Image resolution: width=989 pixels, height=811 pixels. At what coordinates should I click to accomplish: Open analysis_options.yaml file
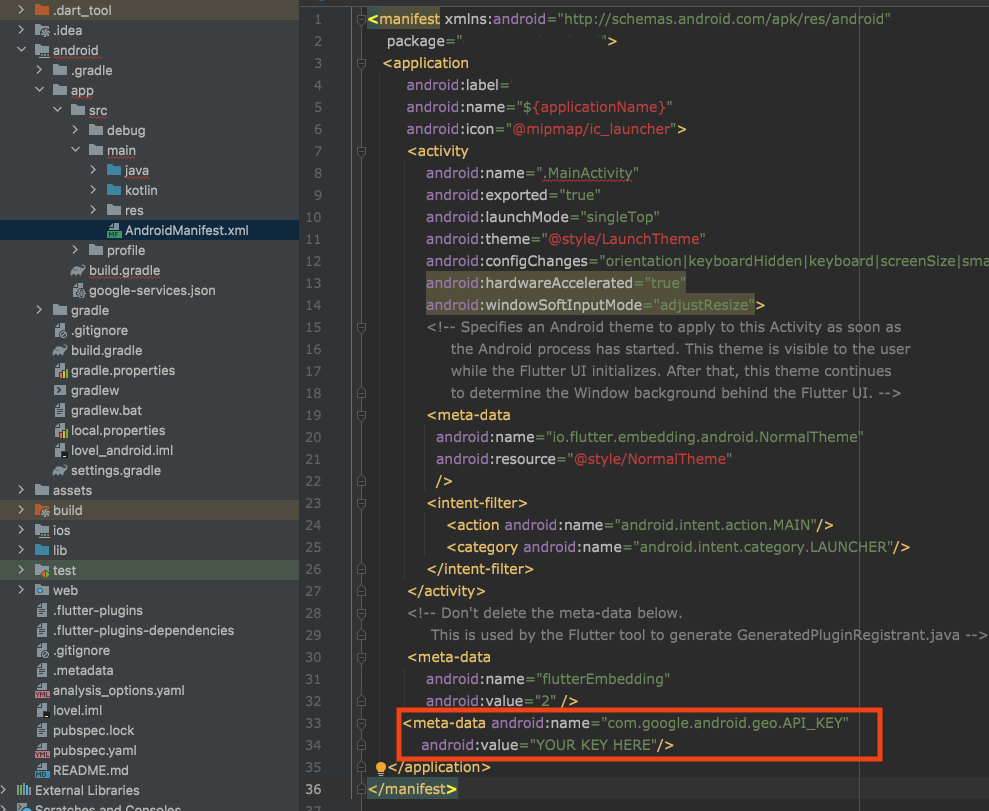[x=119, y=691]
